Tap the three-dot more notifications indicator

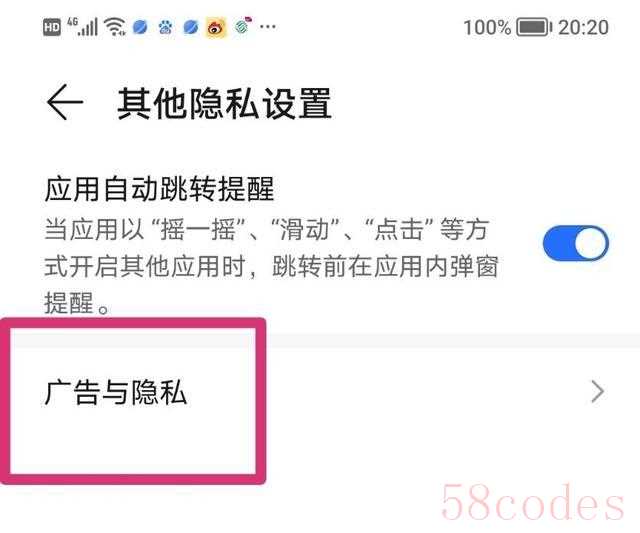click(268, 27)
